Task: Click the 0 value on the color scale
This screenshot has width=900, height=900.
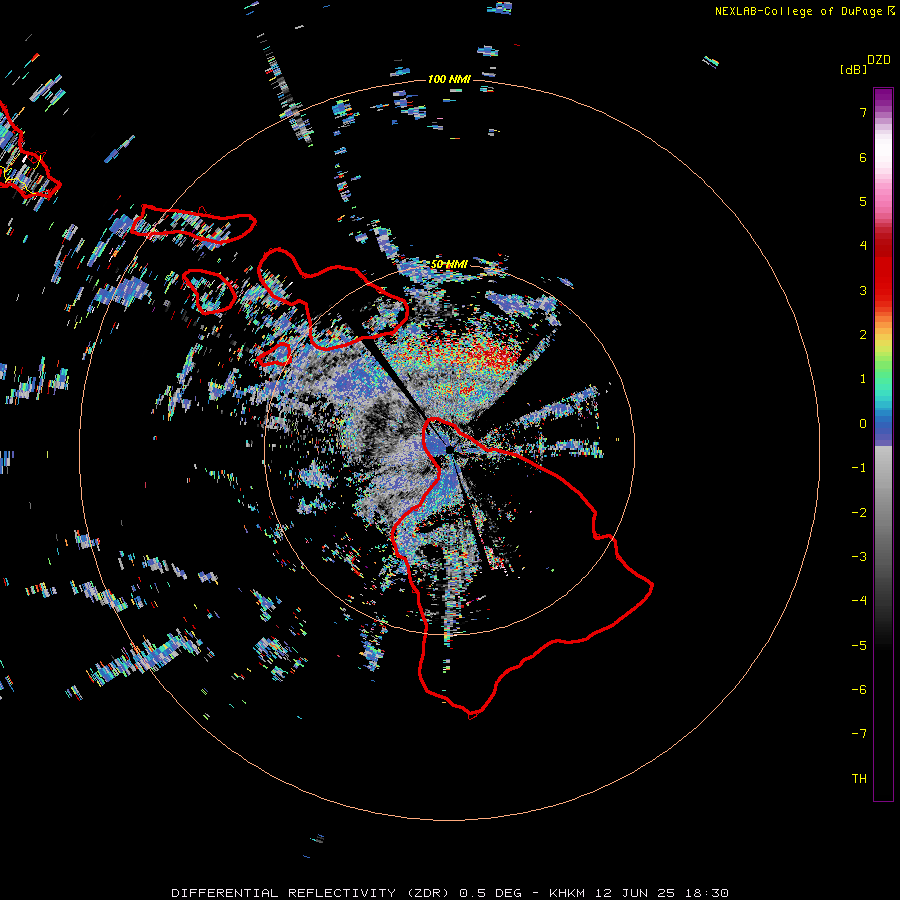Action: (x=863, y=424)
